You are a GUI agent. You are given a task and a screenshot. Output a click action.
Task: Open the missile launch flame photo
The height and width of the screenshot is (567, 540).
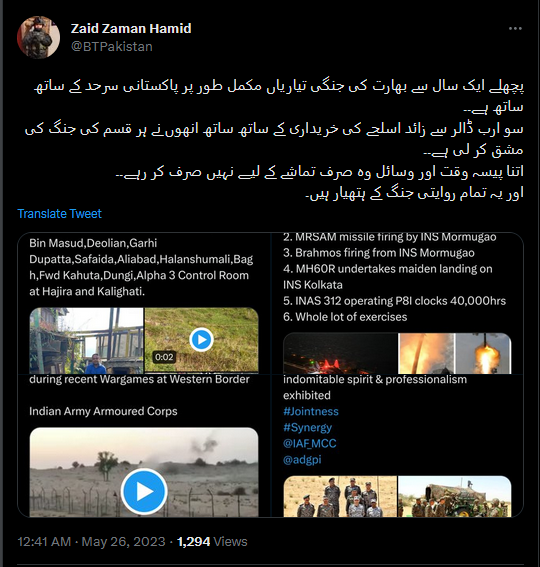tap(426, 353)
